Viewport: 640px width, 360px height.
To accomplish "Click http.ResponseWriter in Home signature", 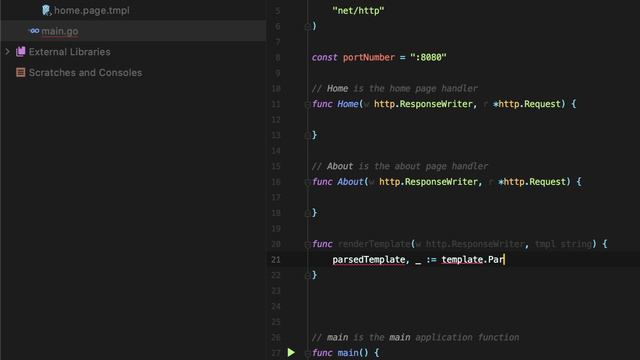I will 423,104.
